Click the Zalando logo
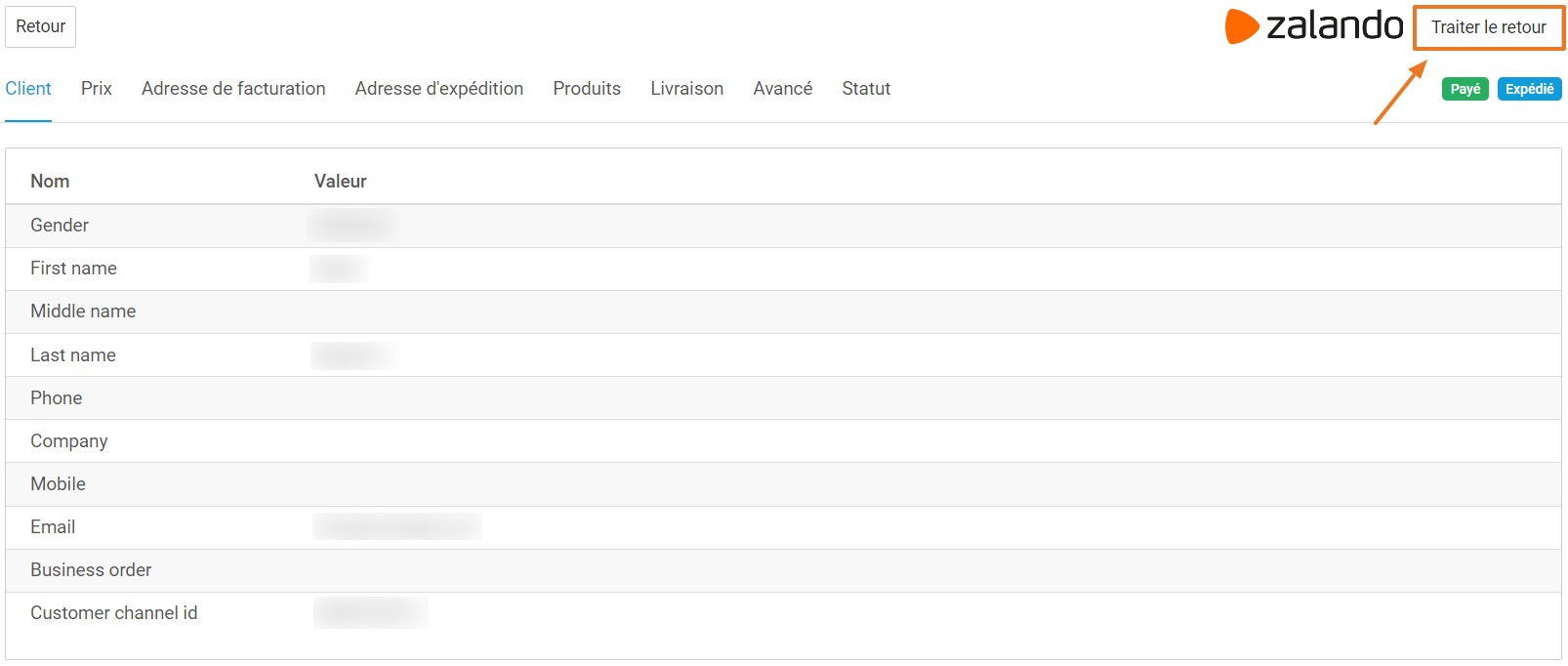Viewport: 1568px width, 666px height. [x=1314, y=26]
